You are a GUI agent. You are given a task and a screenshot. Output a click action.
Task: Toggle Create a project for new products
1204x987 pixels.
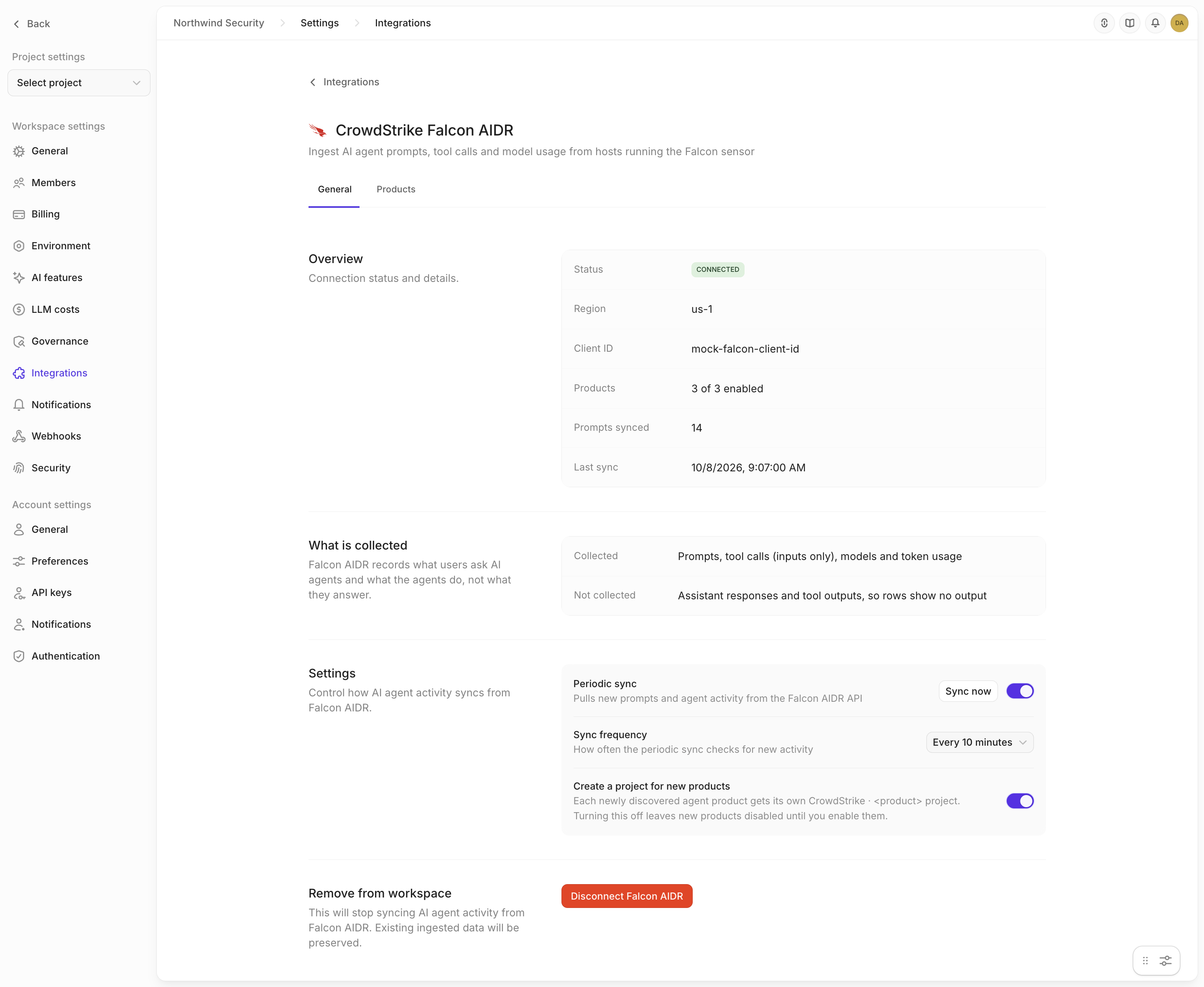point(1020,801)
